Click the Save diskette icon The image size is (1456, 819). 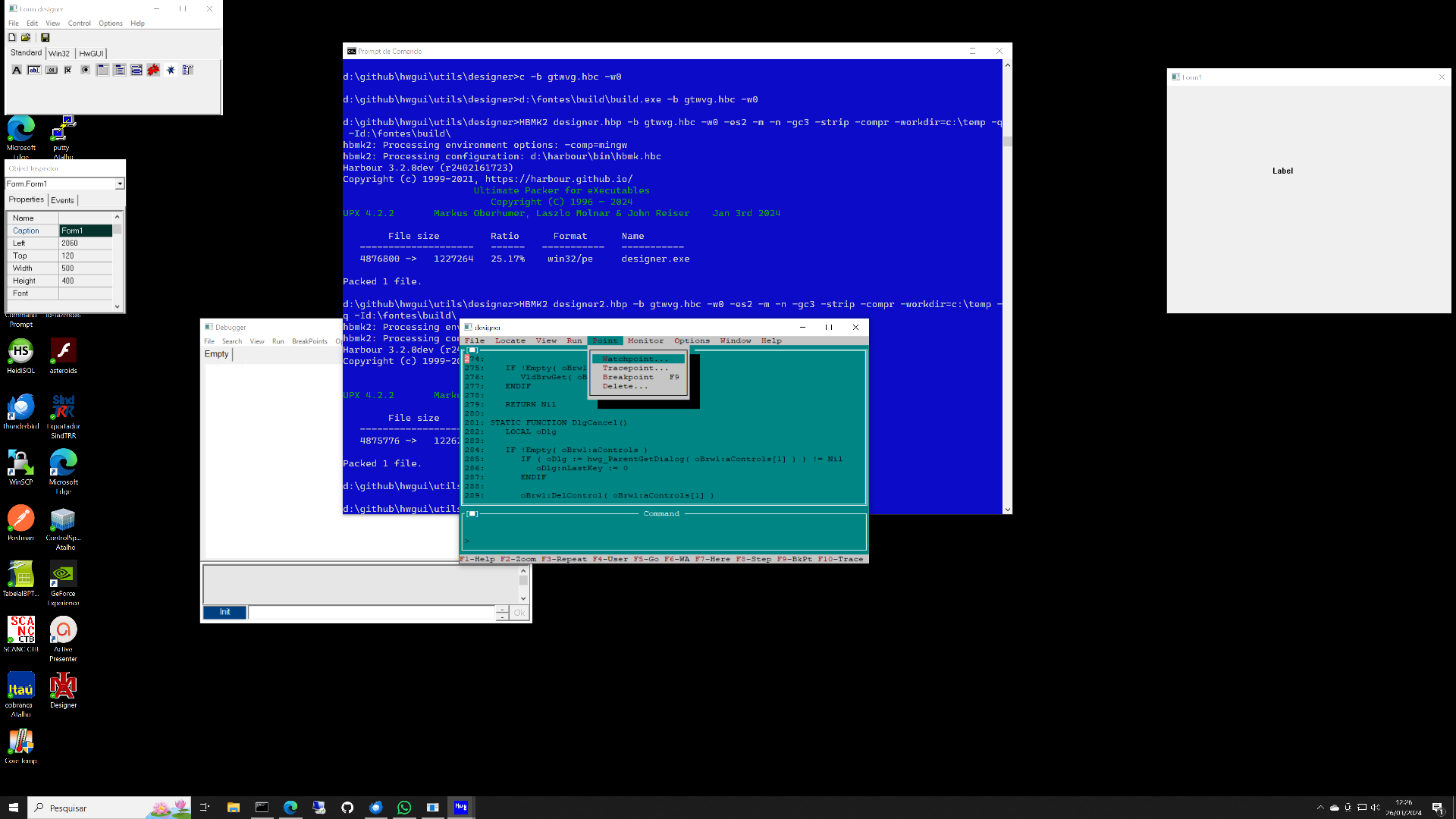(45, 37)
